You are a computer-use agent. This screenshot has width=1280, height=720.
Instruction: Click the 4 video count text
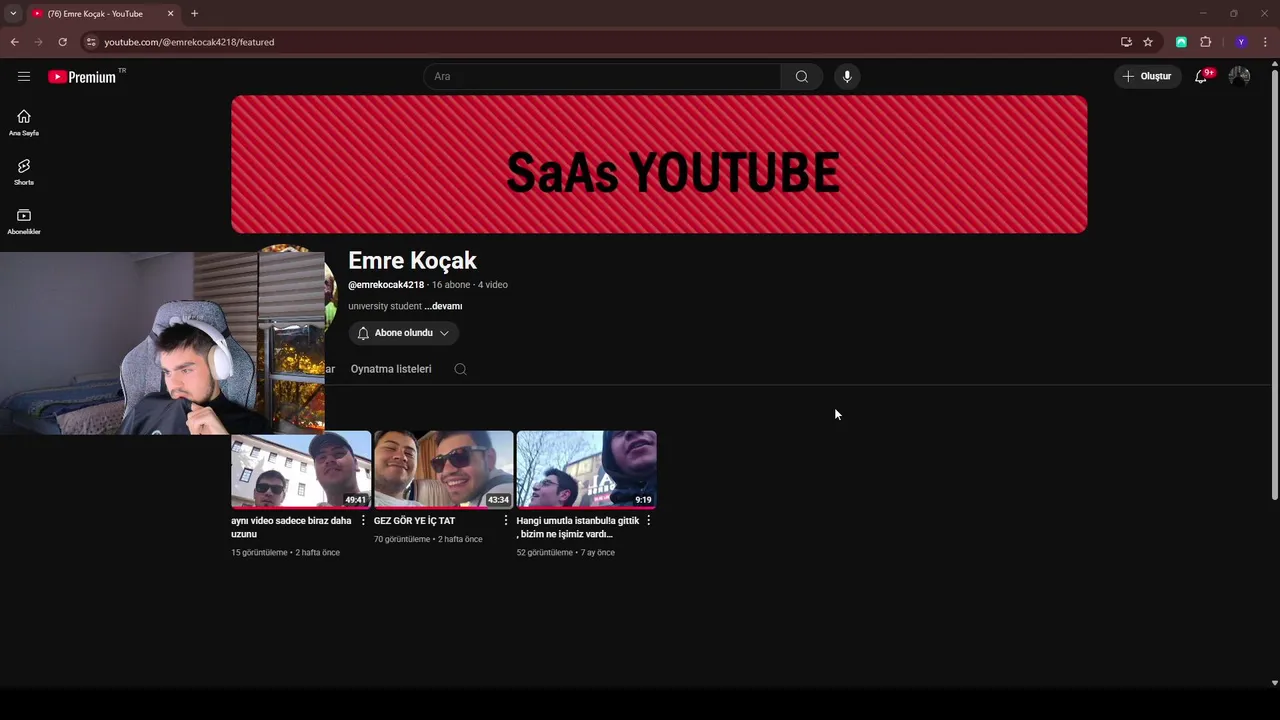click(x=493, y=285)
